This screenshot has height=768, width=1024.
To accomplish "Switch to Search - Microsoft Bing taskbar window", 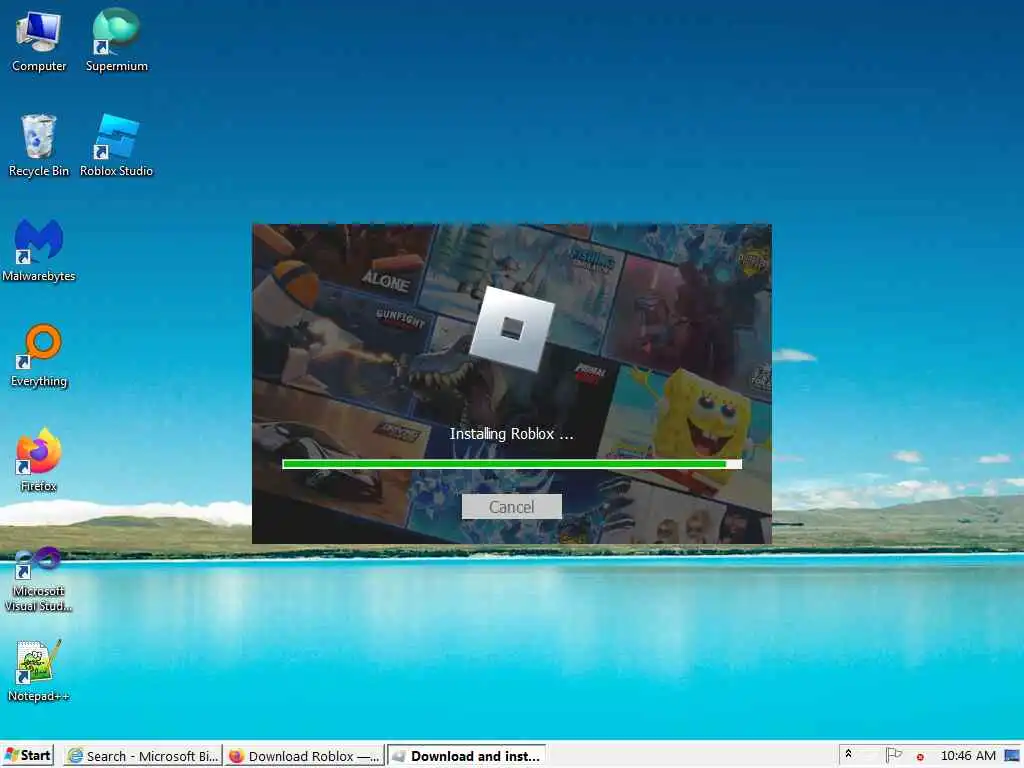I will coord(143,756).
